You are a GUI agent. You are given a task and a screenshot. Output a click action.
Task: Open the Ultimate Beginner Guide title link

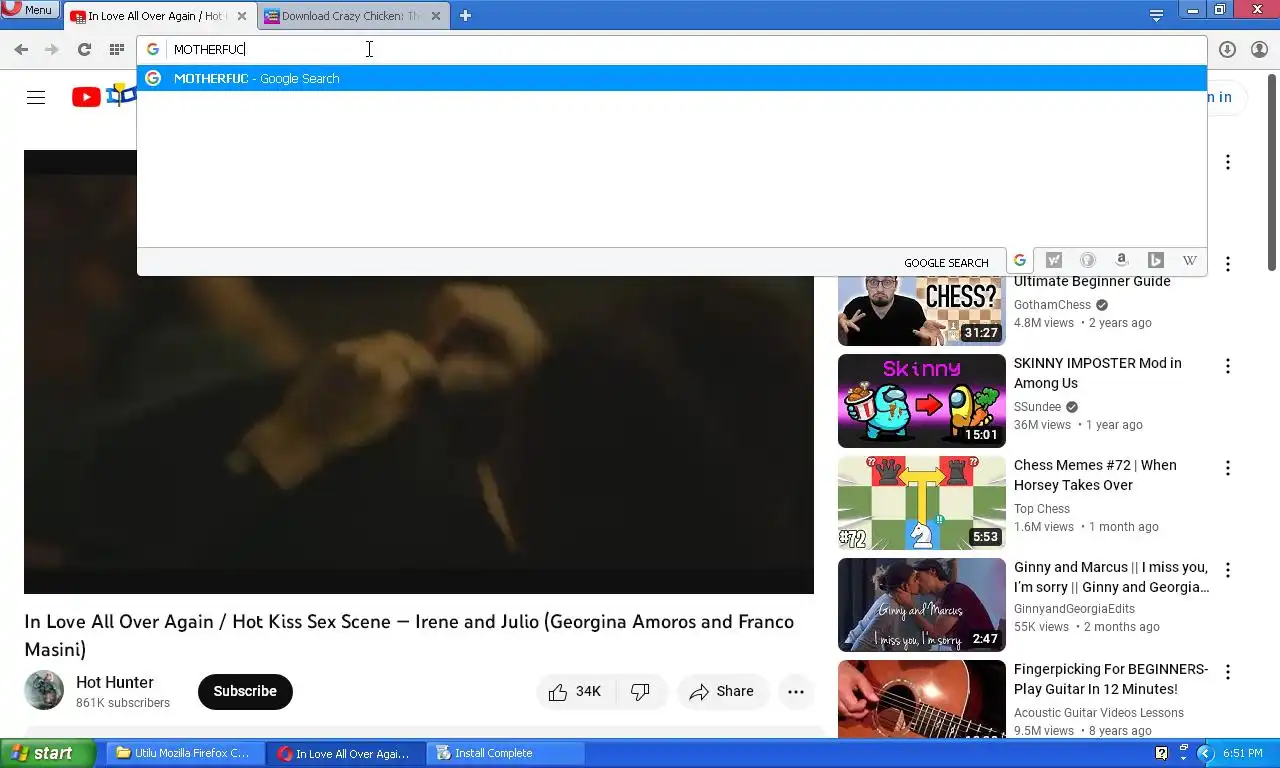(x=1092, y=281)
